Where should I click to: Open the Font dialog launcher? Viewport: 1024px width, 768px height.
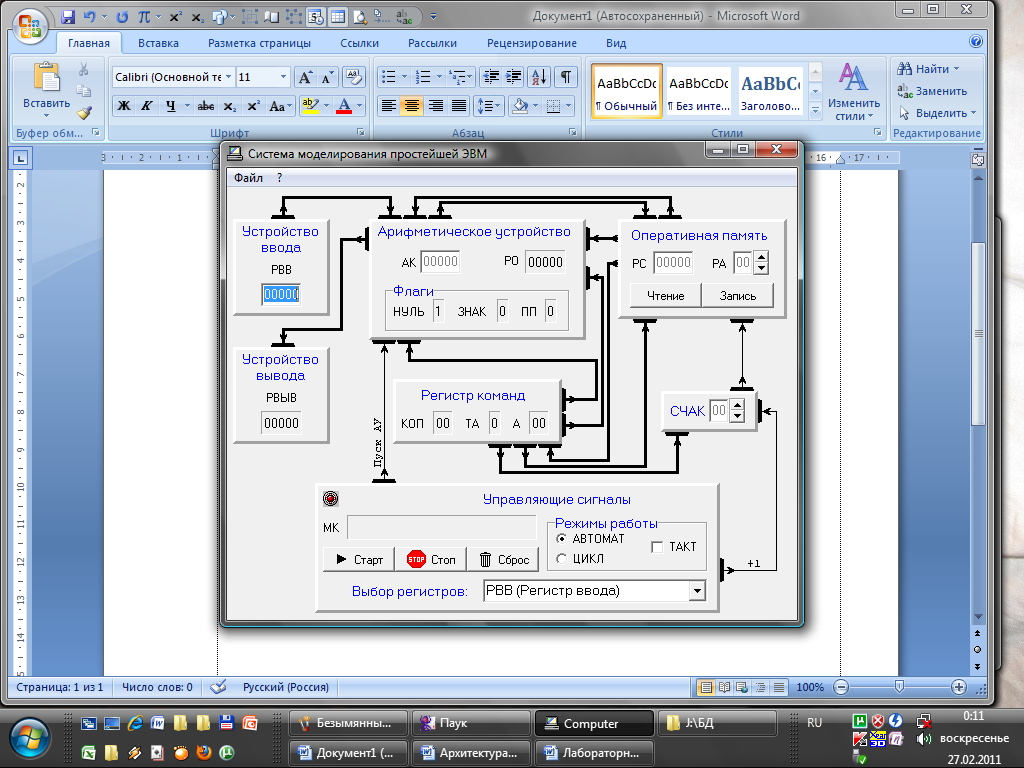(x=360, y=133)
